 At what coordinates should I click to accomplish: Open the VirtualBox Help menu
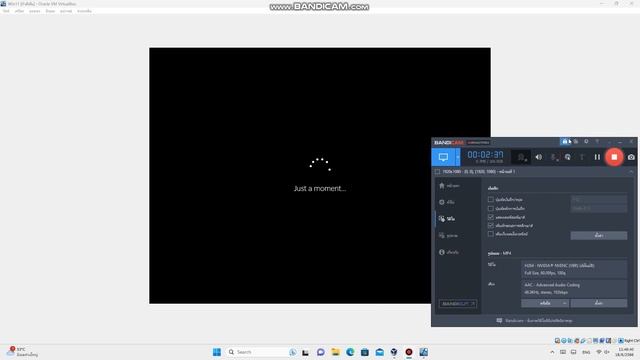coord(84,11)
